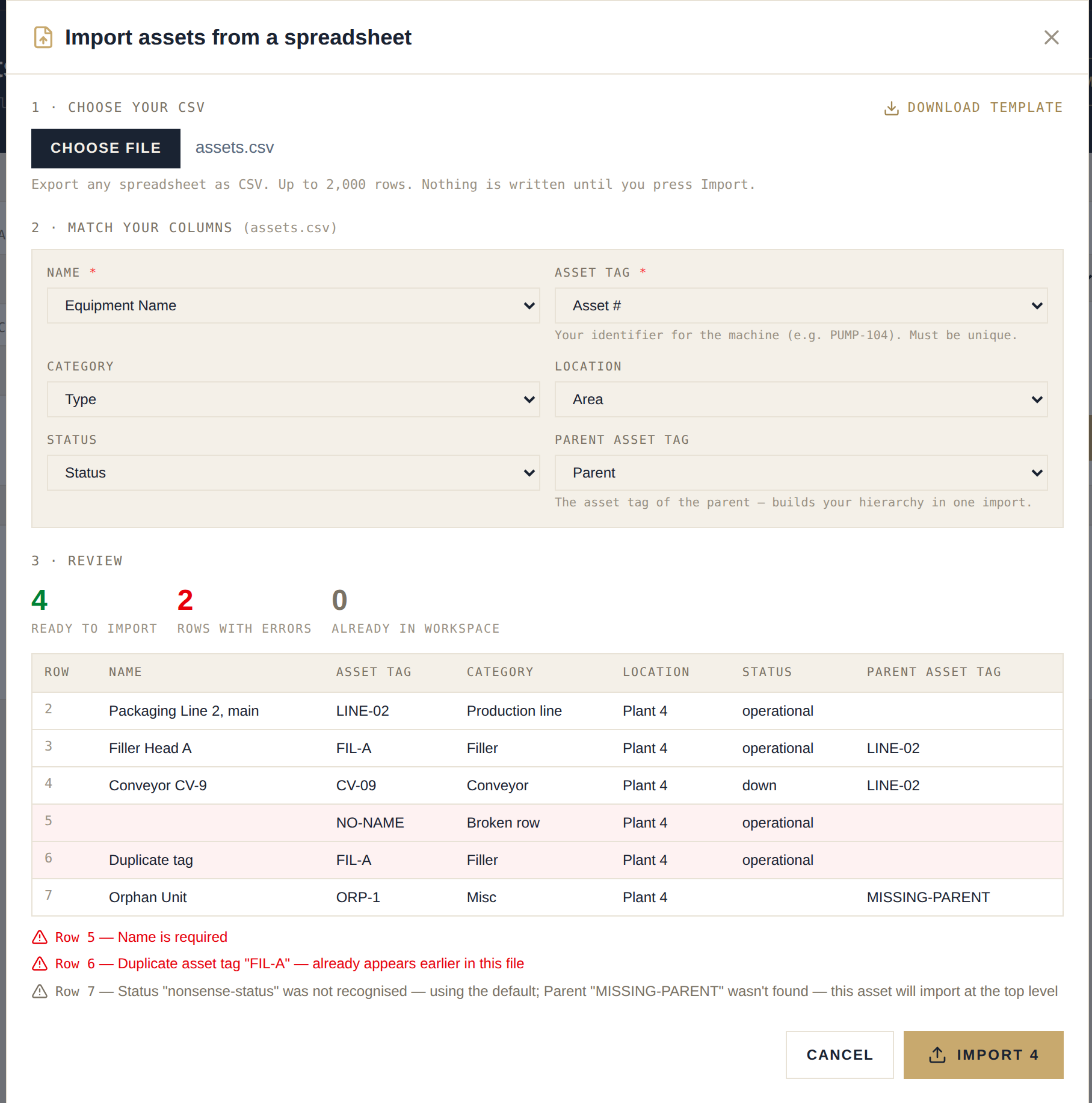Click the 'MISSING-PARENT' parent tag cell
Image resolution: width=1092 pixels, height=1103 pixels.
(x=928, y=897)
